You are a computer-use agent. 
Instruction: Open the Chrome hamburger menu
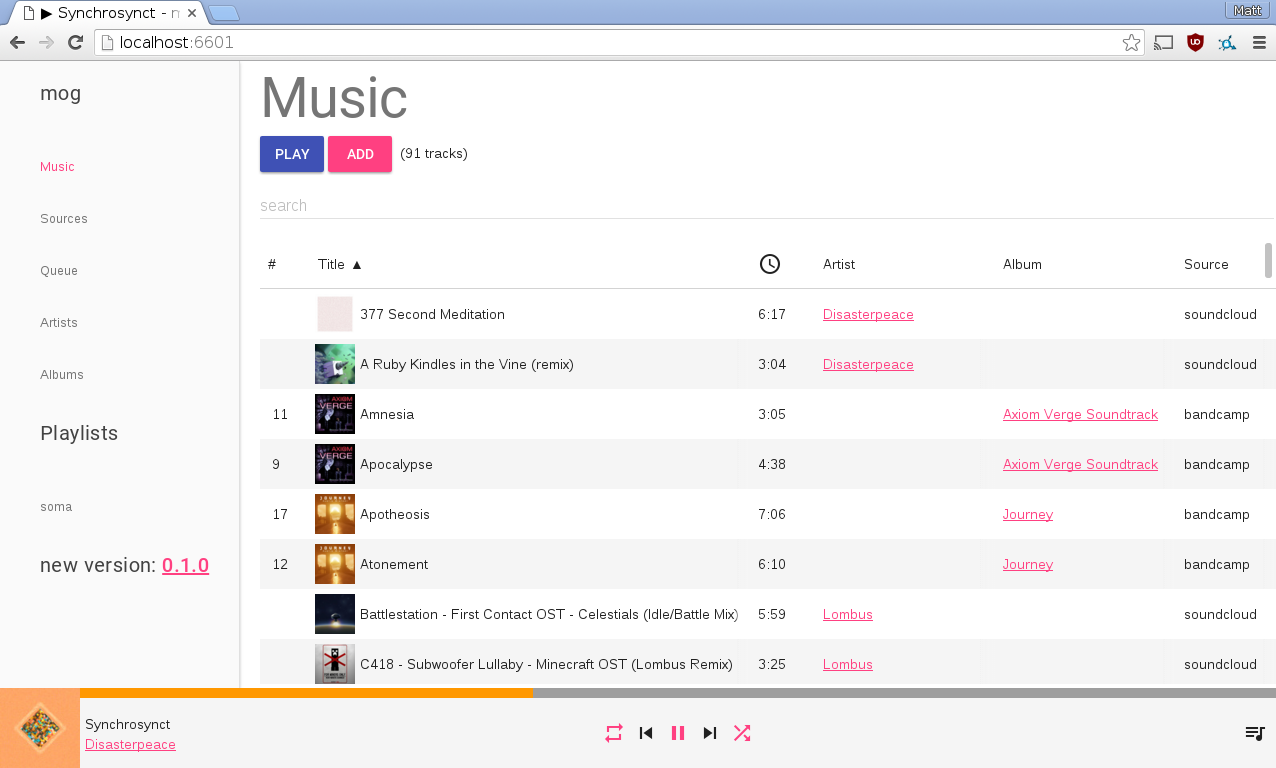coord(1259,43)
